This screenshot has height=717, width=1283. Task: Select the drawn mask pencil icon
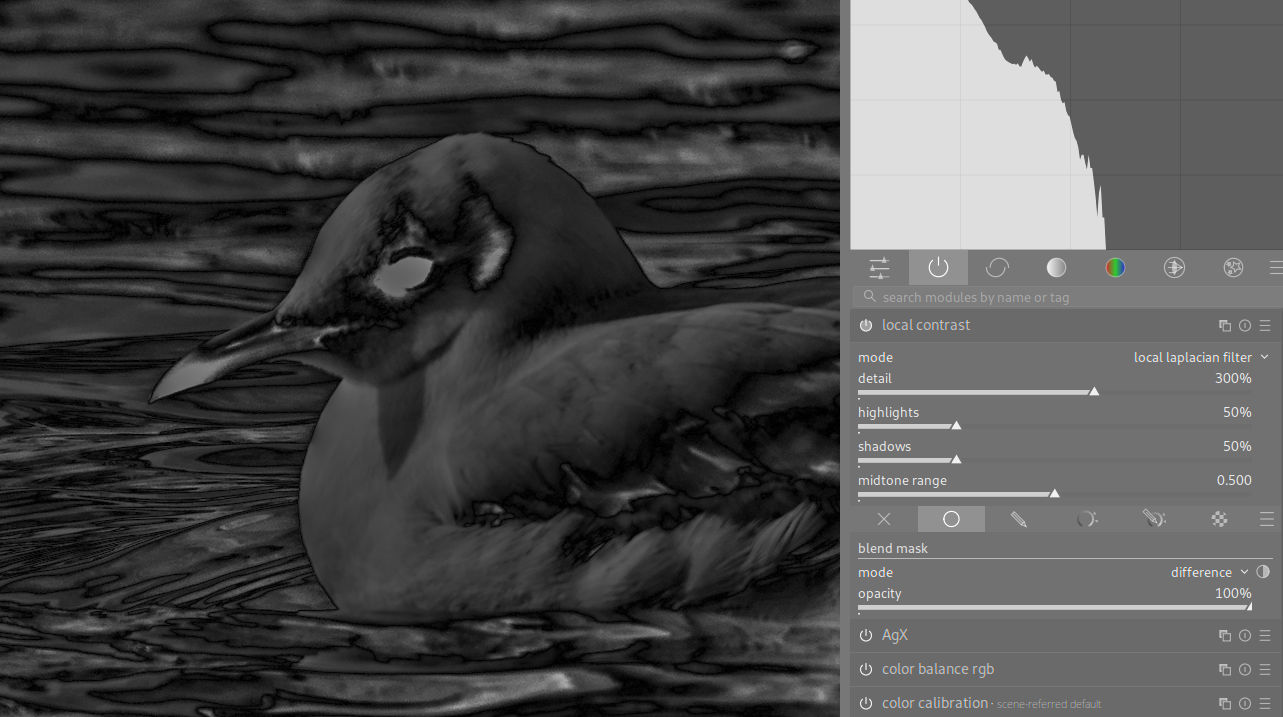pos(1018,519)
